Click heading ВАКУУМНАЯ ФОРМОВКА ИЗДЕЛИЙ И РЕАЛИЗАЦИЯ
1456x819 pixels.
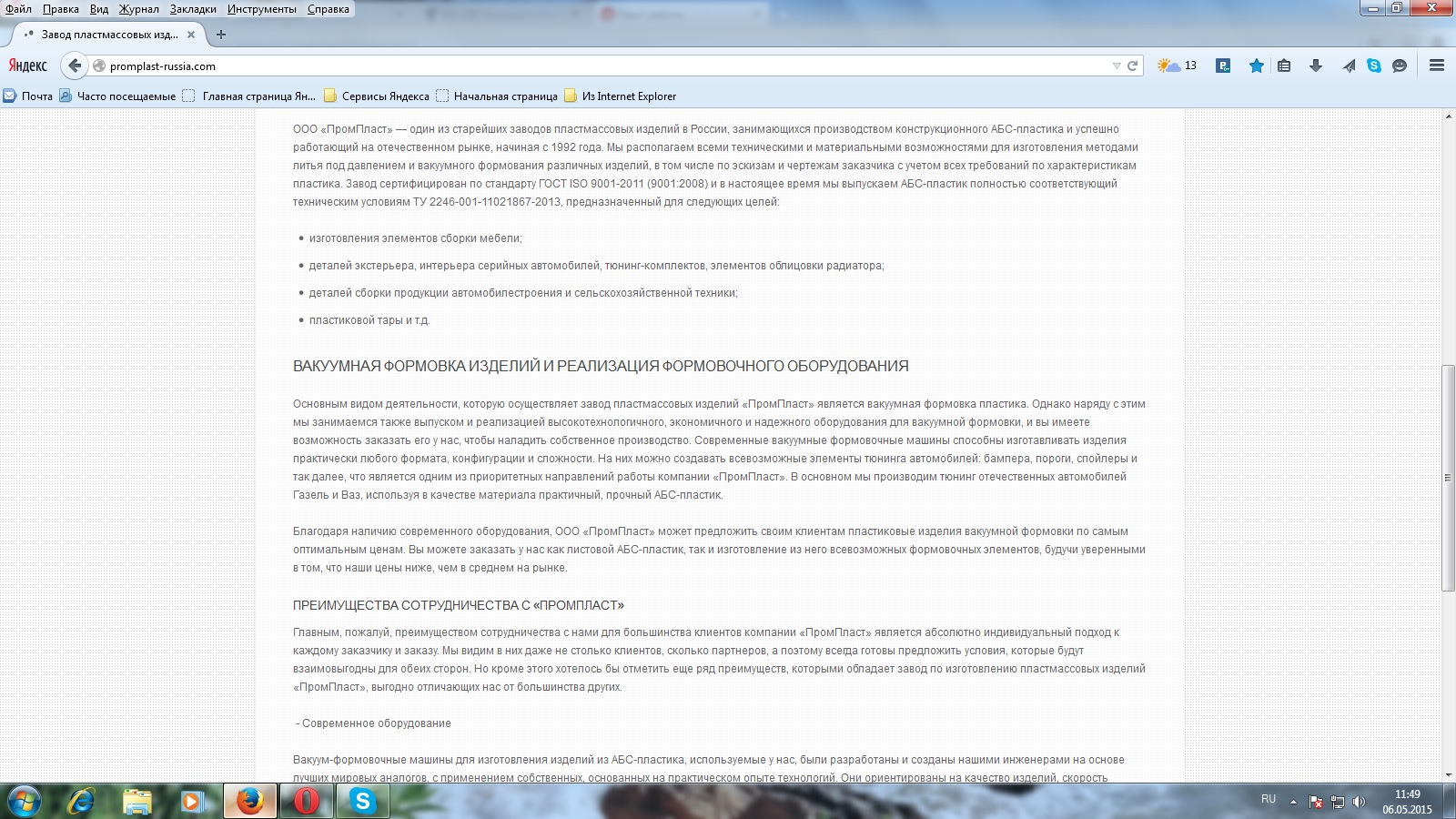(x=601, y=366)
